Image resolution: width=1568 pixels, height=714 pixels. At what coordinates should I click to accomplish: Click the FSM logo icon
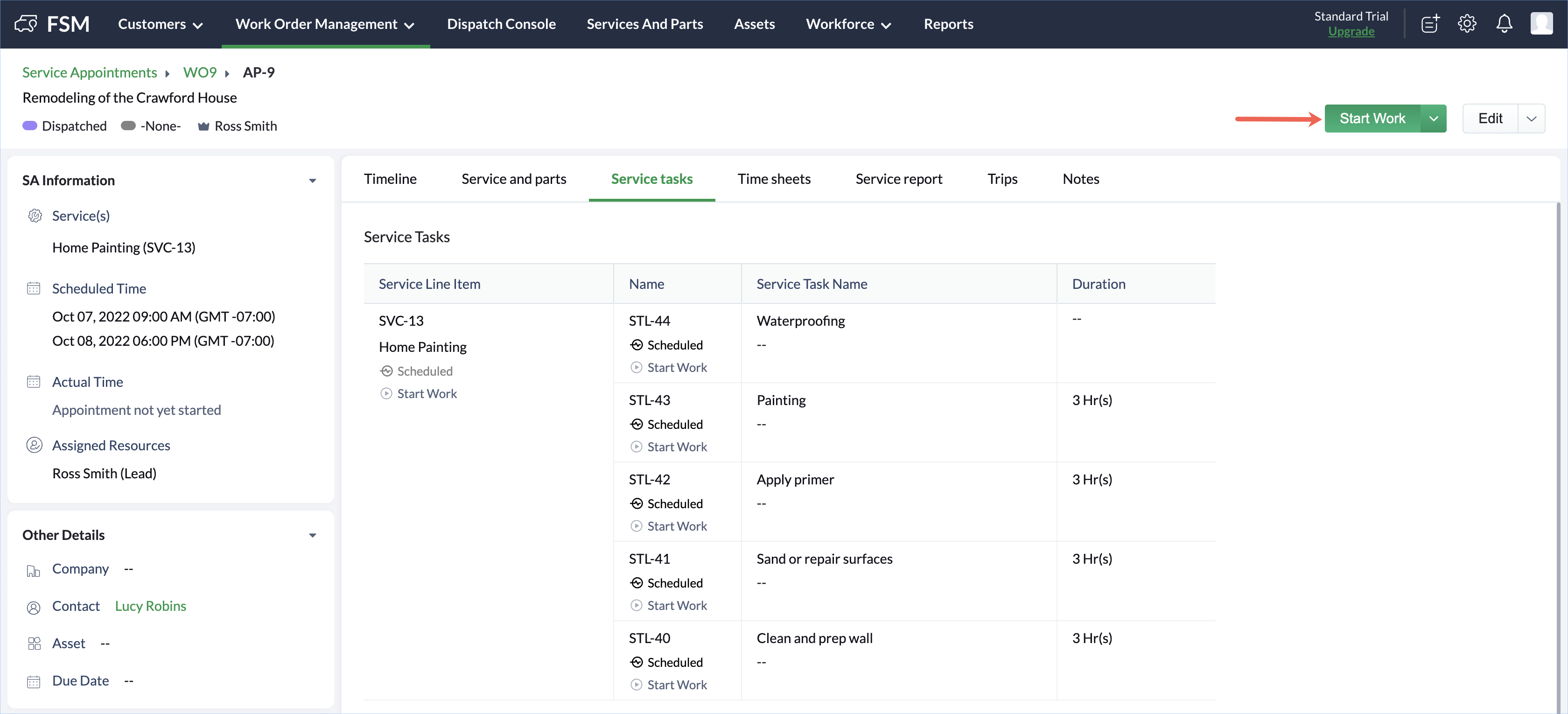point(26,24)
